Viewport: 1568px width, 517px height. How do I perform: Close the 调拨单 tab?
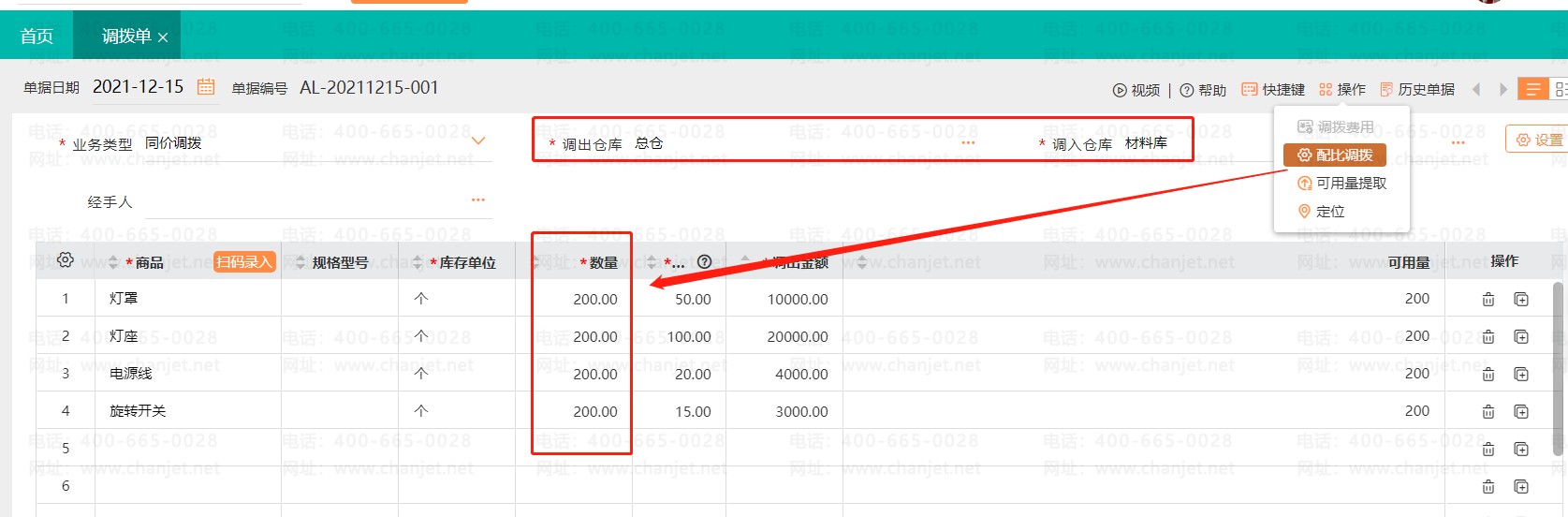[x=163, y=37]
